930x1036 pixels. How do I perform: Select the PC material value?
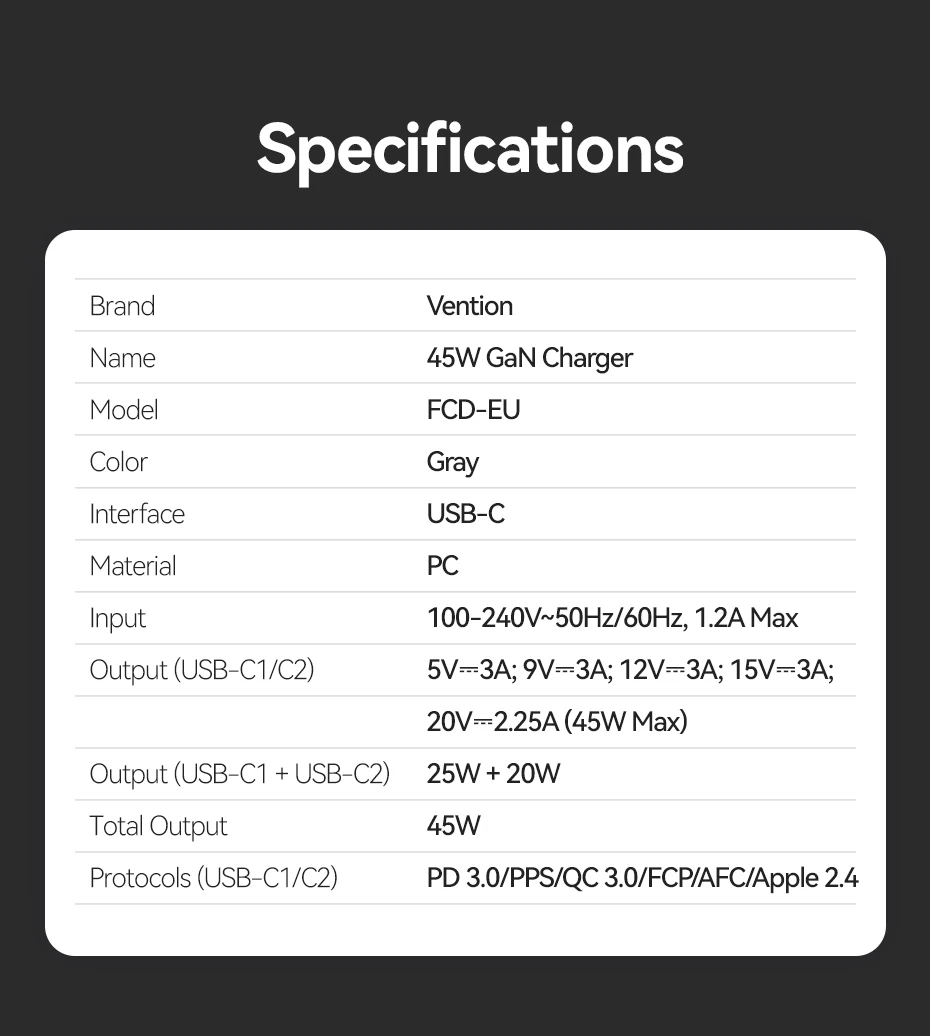click(x=442, y=566)
